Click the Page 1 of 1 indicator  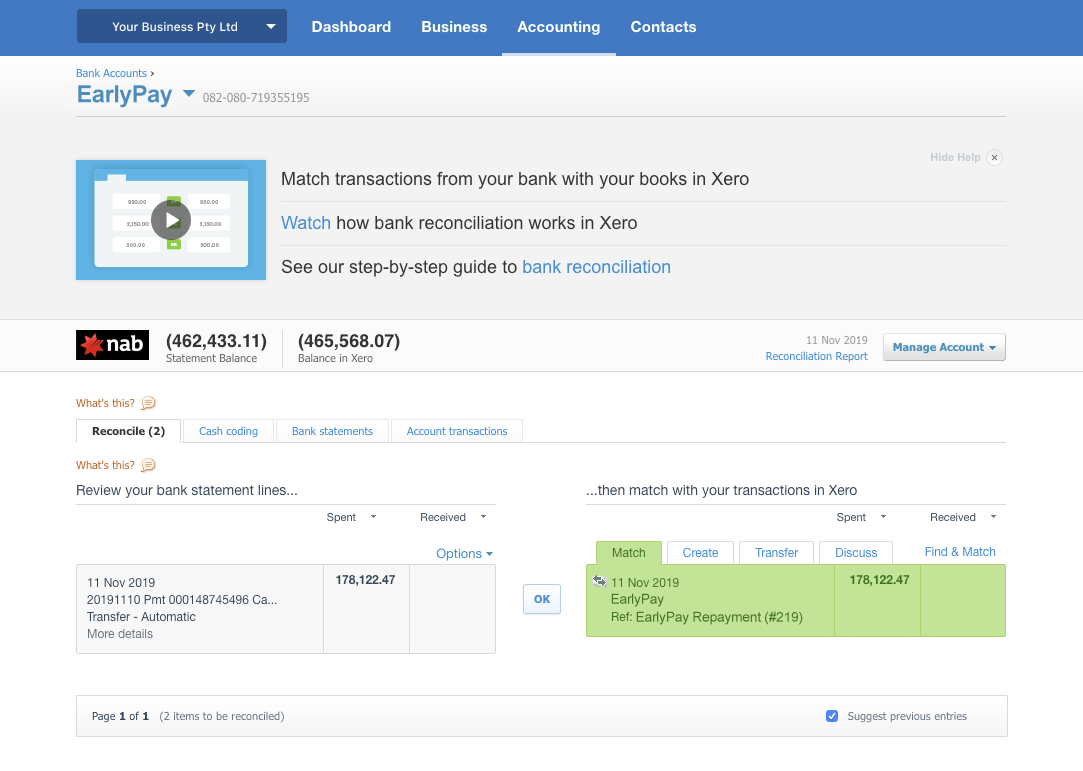pyautogui.click(x=120, y=716)
